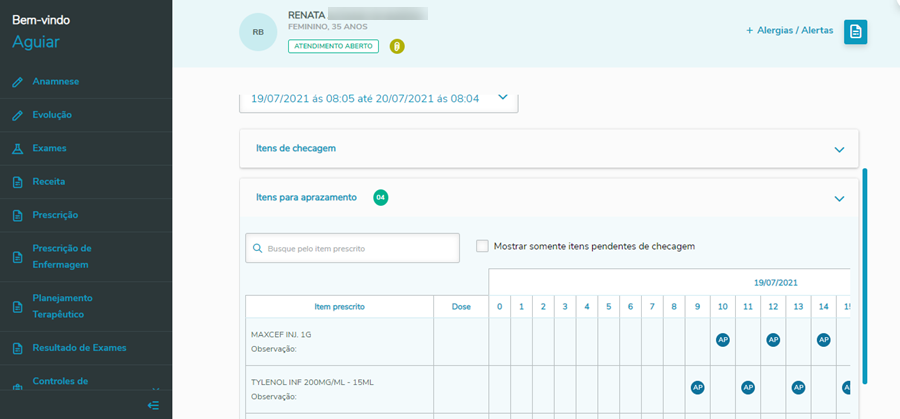Click the document icon next to Prescrição de Enfermagem
This screenshot has height=419, width=900.
18,257
